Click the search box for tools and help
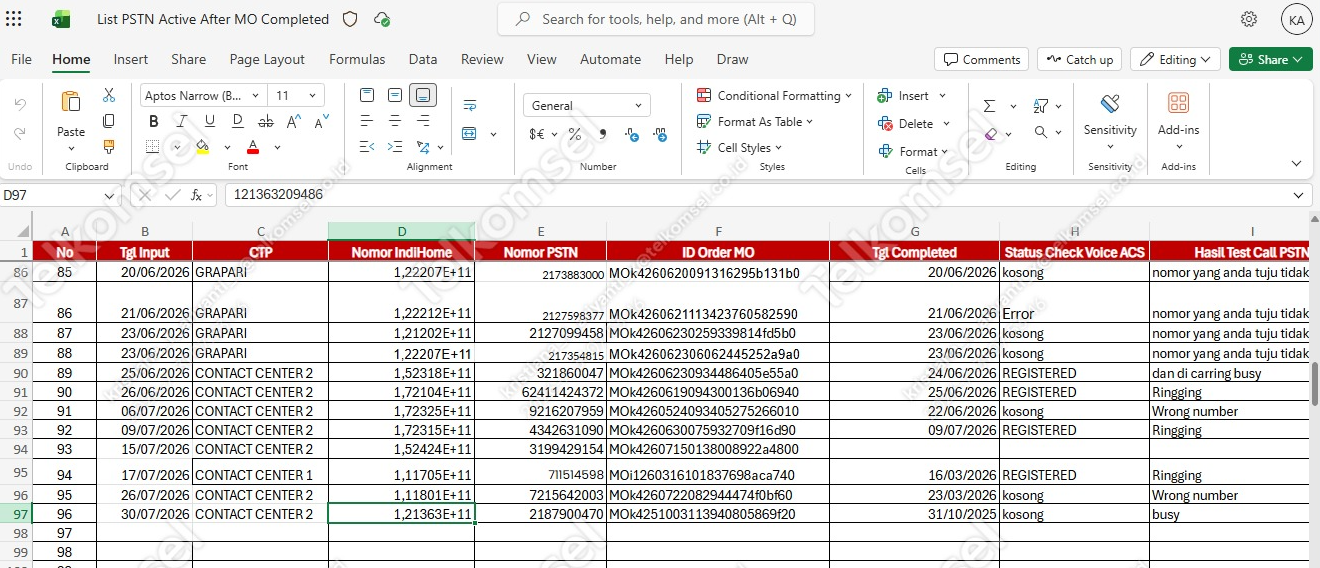The height and width of the screenshot is (568, 1320). 656,19
